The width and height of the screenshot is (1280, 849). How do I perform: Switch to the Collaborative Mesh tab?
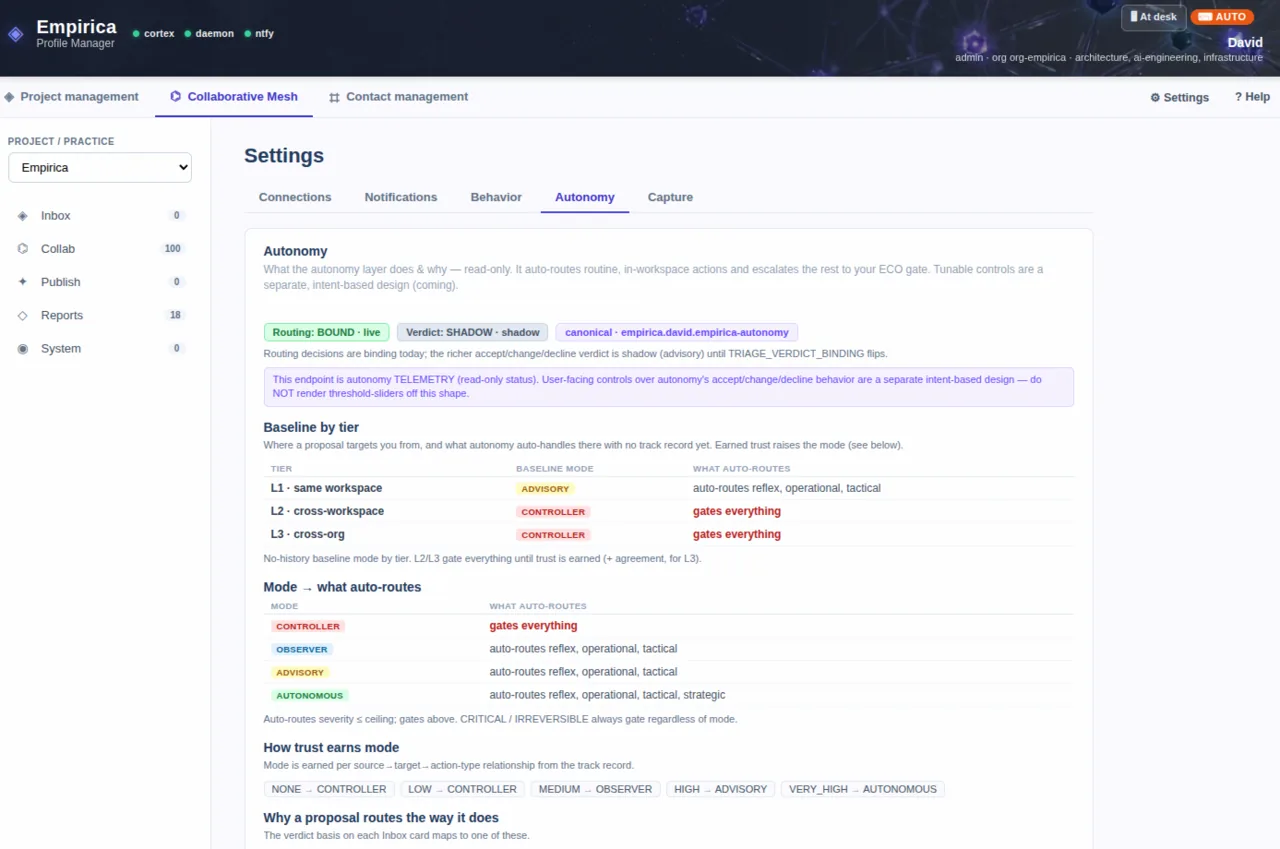click(234, 97)
